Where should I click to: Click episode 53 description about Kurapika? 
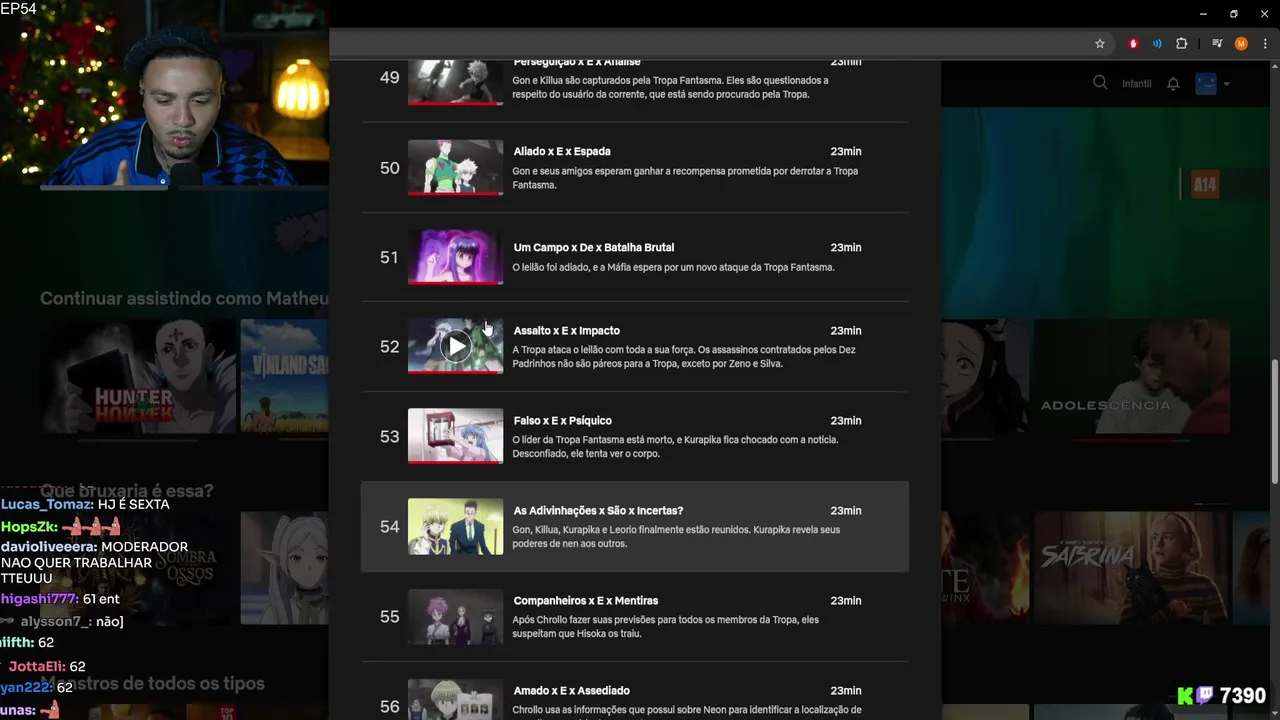tap(676, 447)
